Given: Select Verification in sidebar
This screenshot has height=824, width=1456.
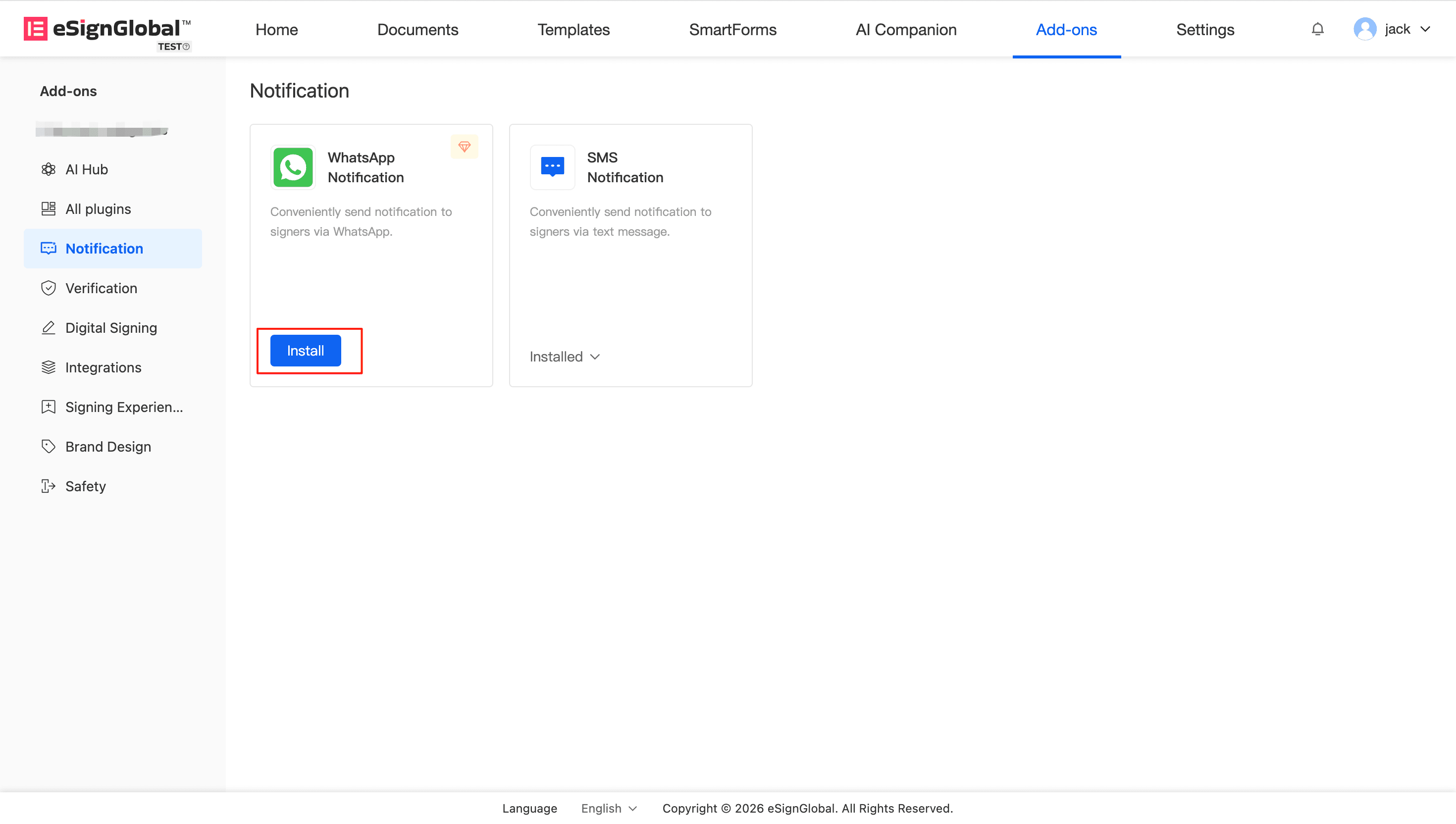Looking at the screenshot, I should 101,288.
